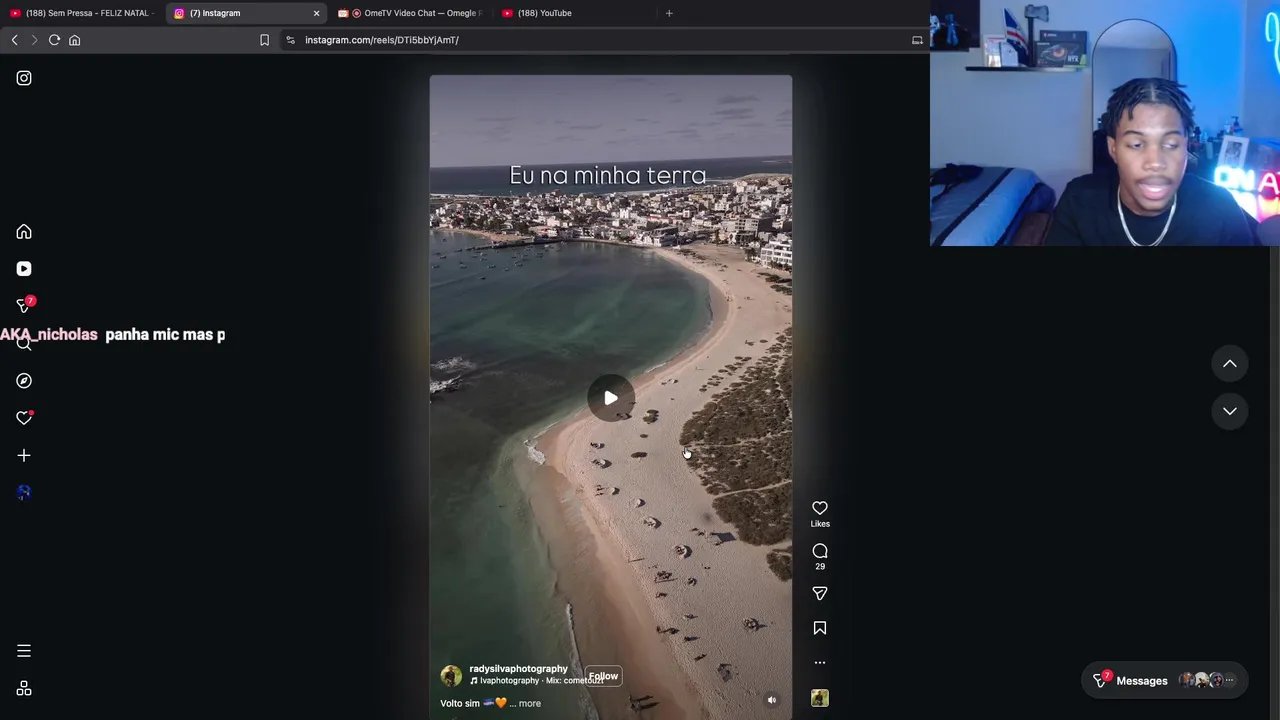Open Notifications heart in sidebar
Image resolution: width=1280 pixels, height=720 pixels.
(24, 418)
